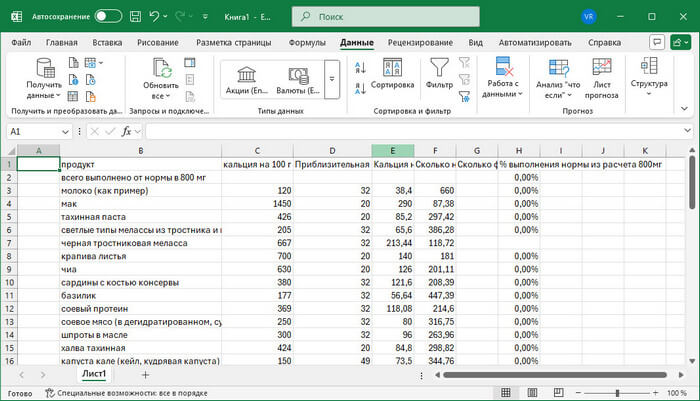Apply the Фильтр funnel filter
Viewport: 700px width, 401px height.
[439, 75]
